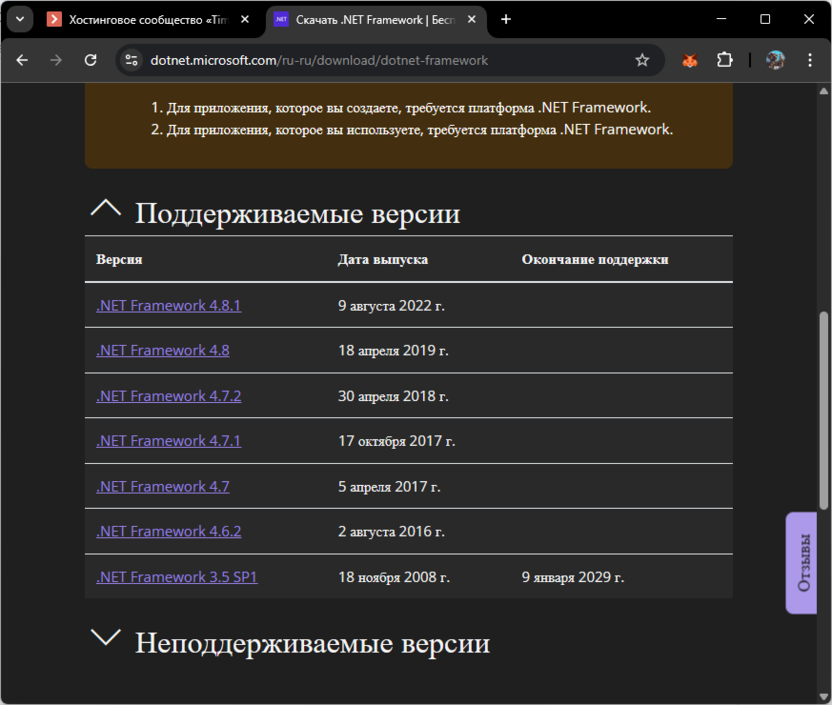The image size is (832, 705).
Task: Open the Chrome profile avatar
Action: point(775,60)
